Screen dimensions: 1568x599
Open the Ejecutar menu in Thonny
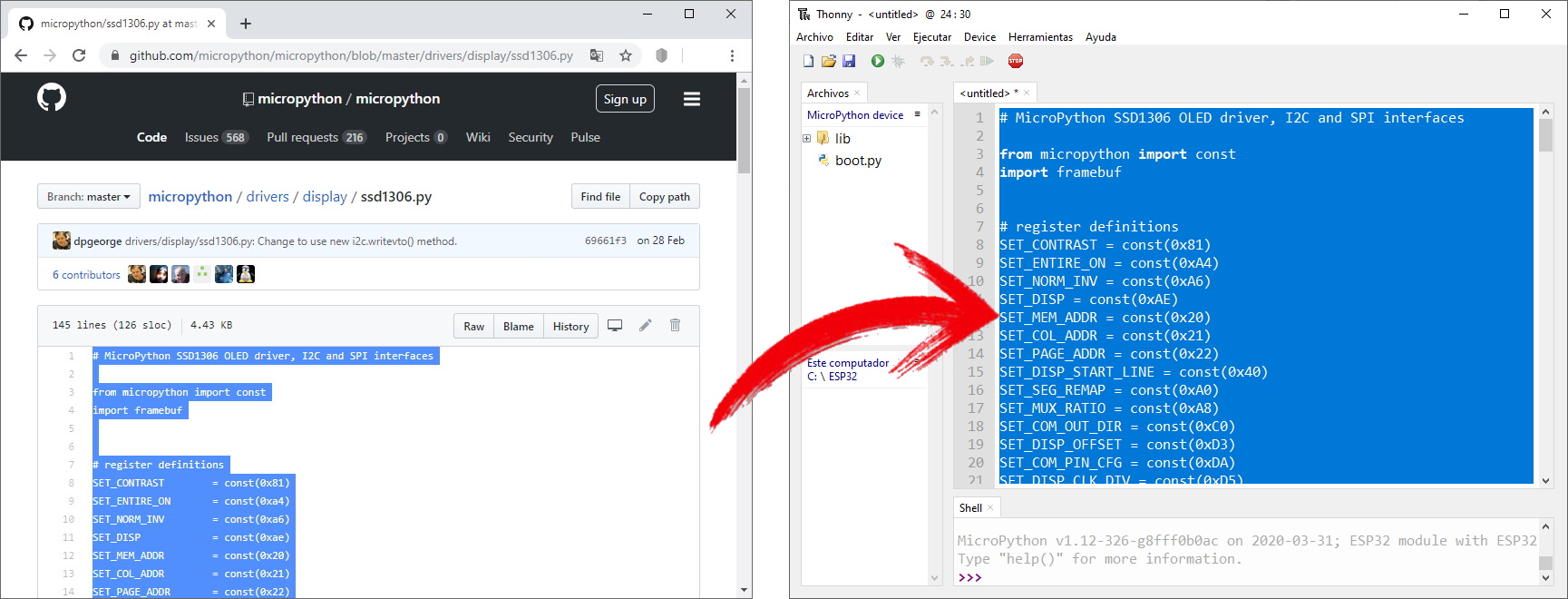[x=932, y=37]
